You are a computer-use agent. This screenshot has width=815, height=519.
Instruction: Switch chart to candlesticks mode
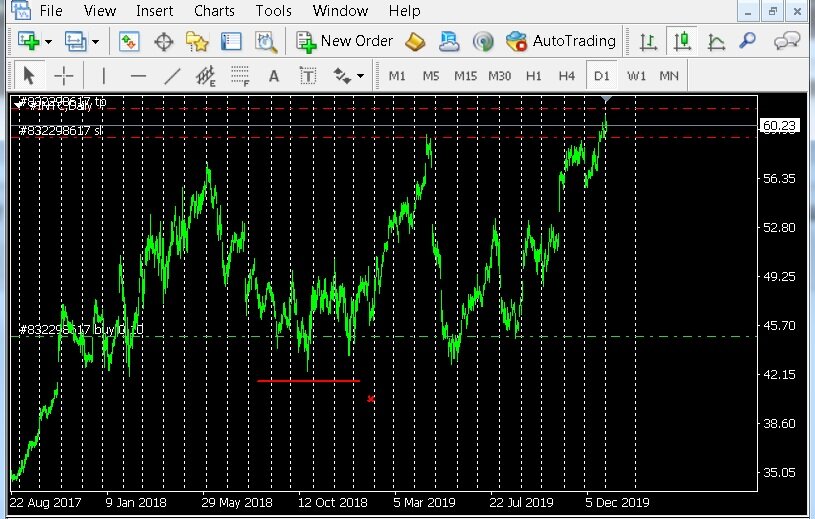click(x=682, y=41)
